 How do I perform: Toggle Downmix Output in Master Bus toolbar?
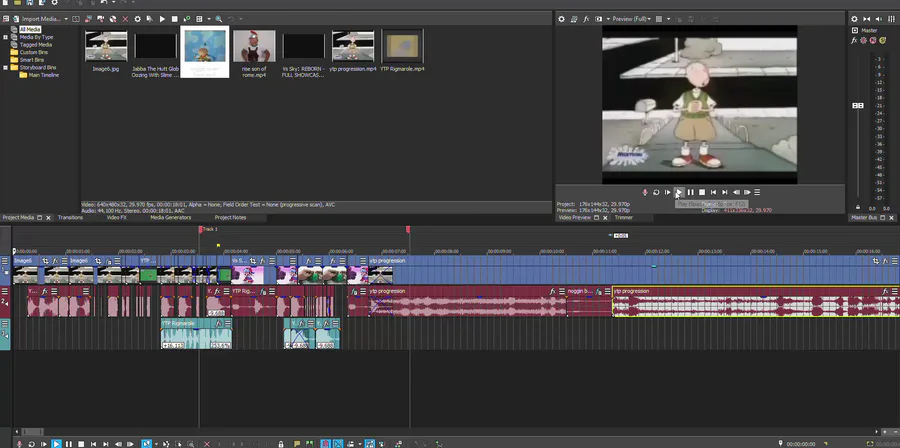pyautogui.click(x=867, y=19)
